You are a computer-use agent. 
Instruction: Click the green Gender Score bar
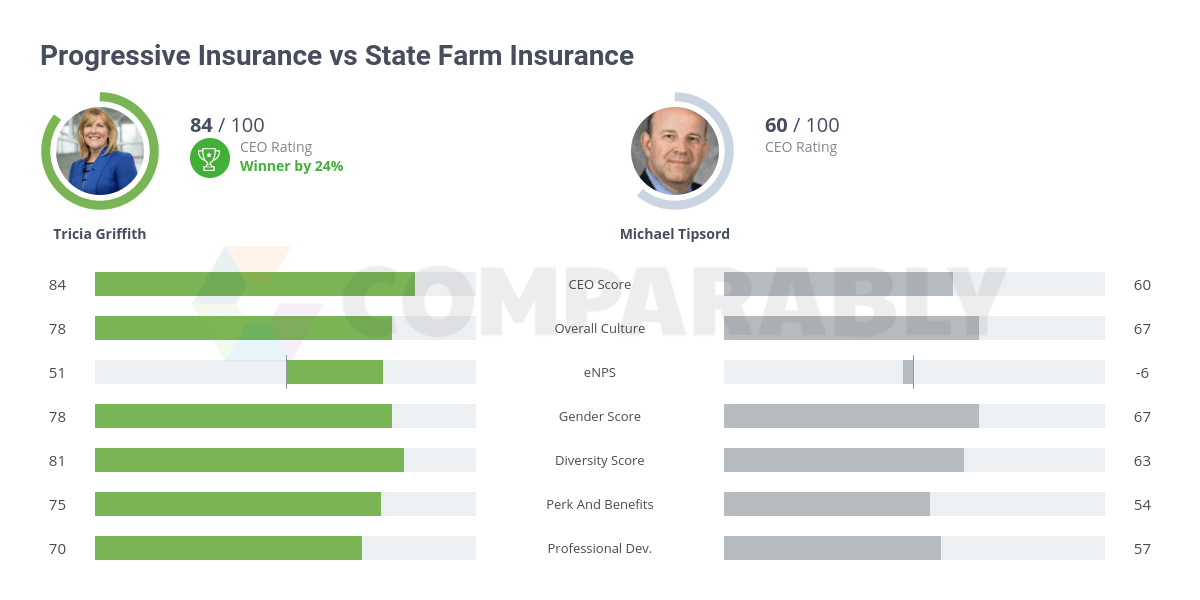coord(243,416)
